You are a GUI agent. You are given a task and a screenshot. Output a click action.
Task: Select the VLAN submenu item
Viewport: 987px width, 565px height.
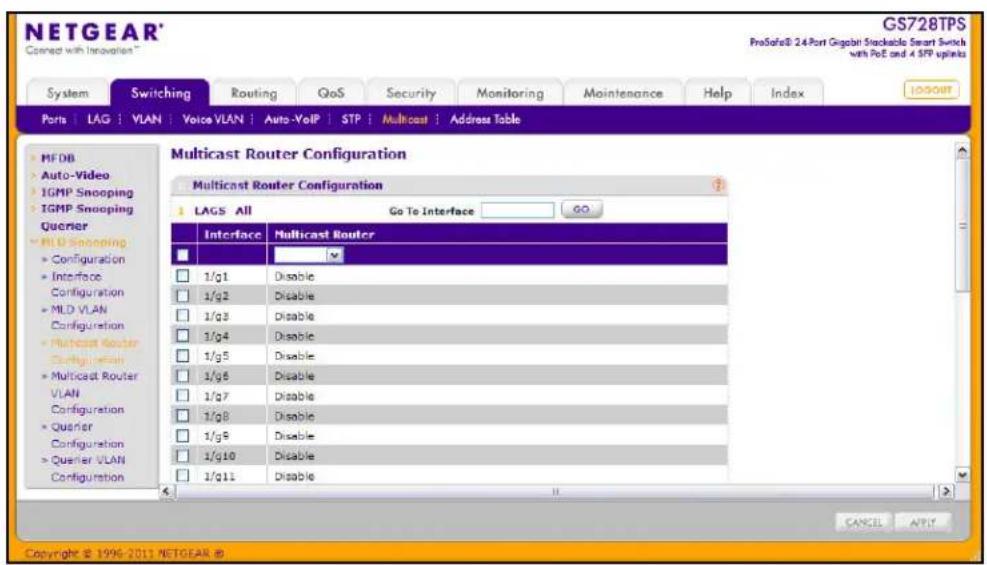click(x=147, y=119)
